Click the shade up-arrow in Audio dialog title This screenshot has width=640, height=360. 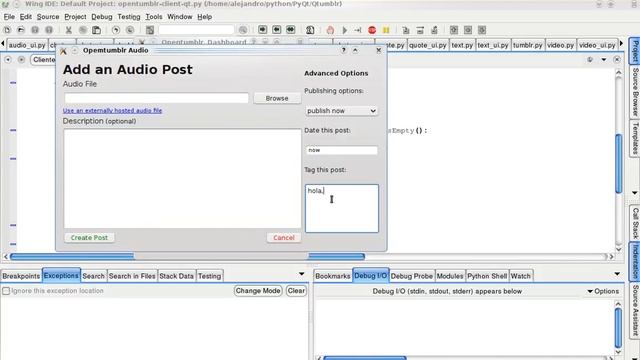pyautogui.click(x=355, y=50)
